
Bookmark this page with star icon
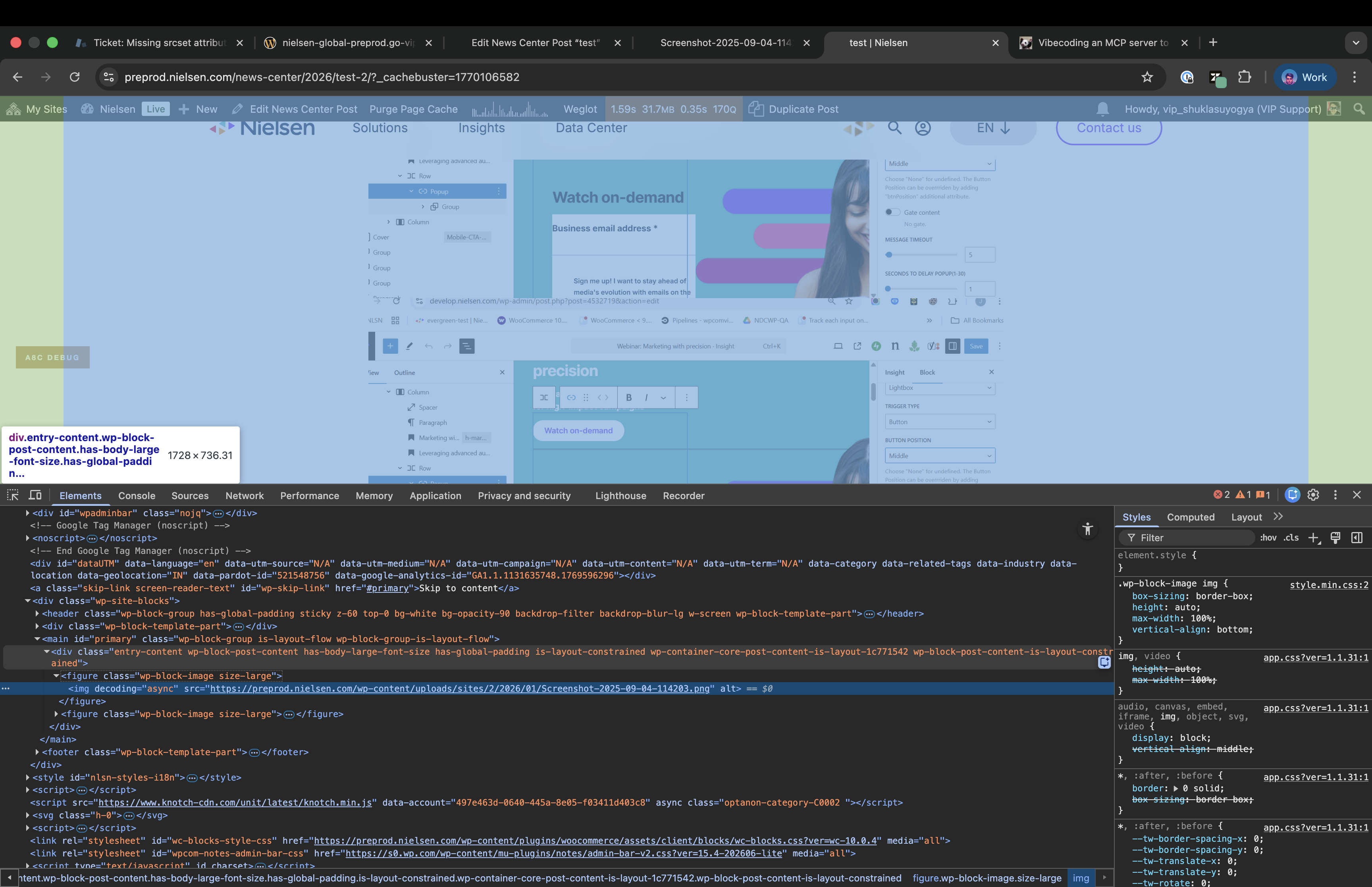coord(1147,77)
